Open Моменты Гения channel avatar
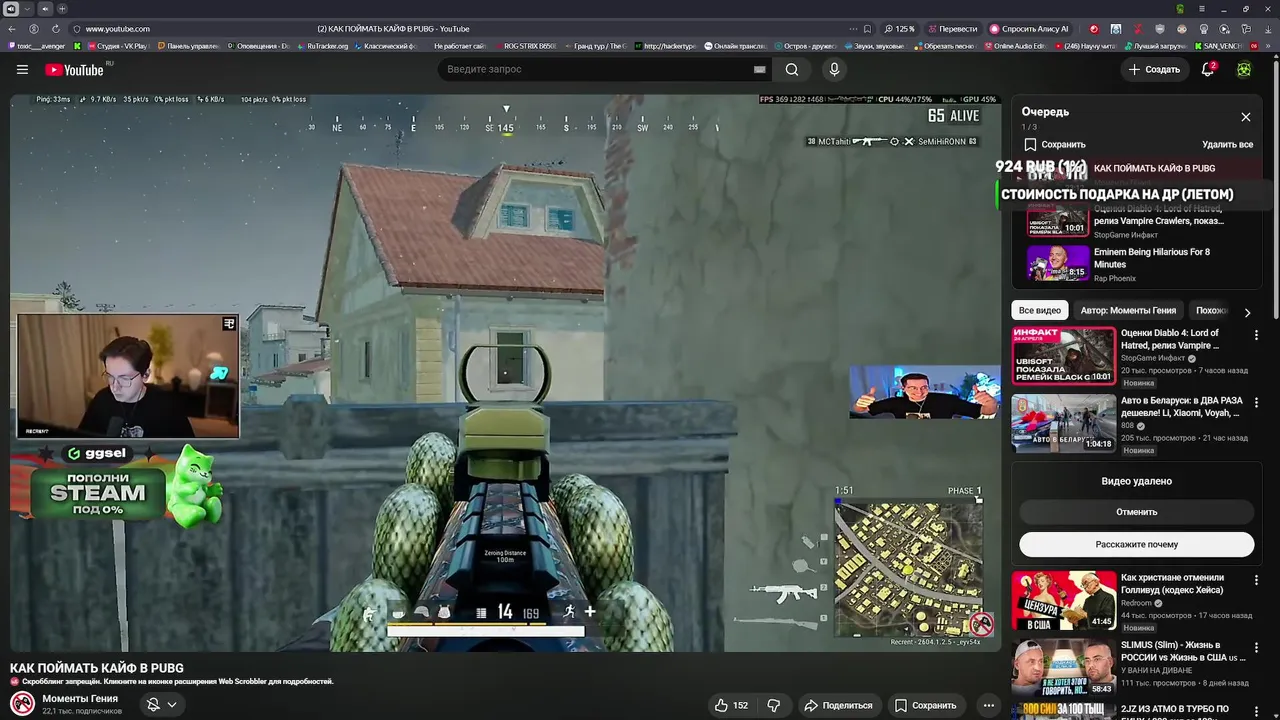Viewport: 1280px width, 720px height. (22, 704)
